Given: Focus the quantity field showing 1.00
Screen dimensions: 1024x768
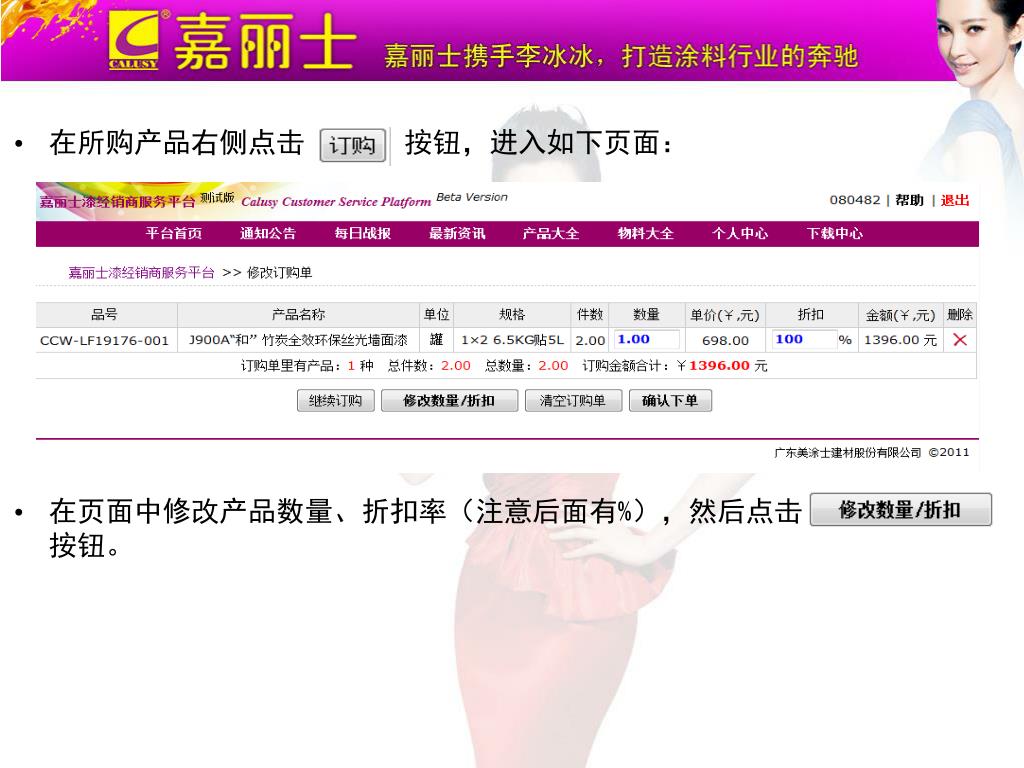Looking at the screenshot, I should click(647, 340).
